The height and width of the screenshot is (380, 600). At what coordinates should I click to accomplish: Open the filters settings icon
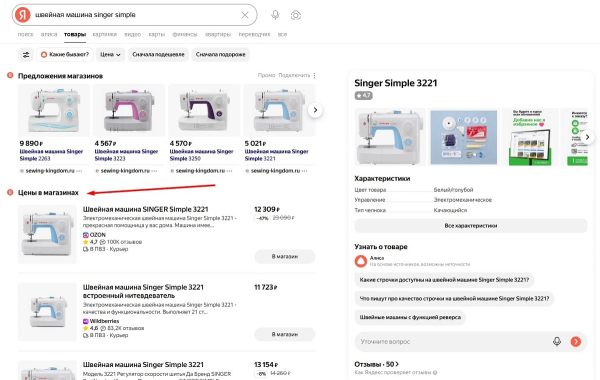[x=26, y=55]
